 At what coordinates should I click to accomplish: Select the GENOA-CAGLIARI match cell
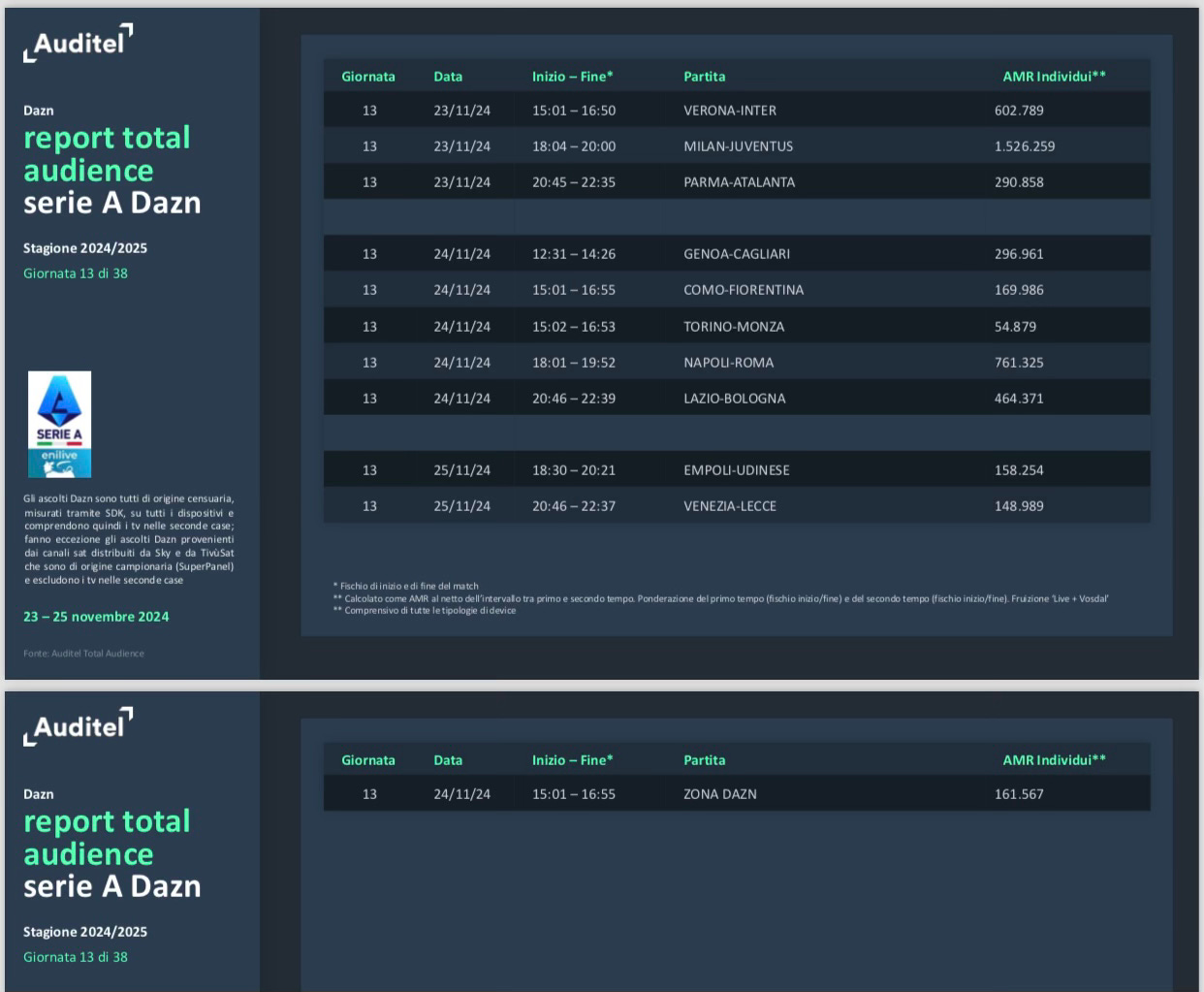[x=737, y=254]
